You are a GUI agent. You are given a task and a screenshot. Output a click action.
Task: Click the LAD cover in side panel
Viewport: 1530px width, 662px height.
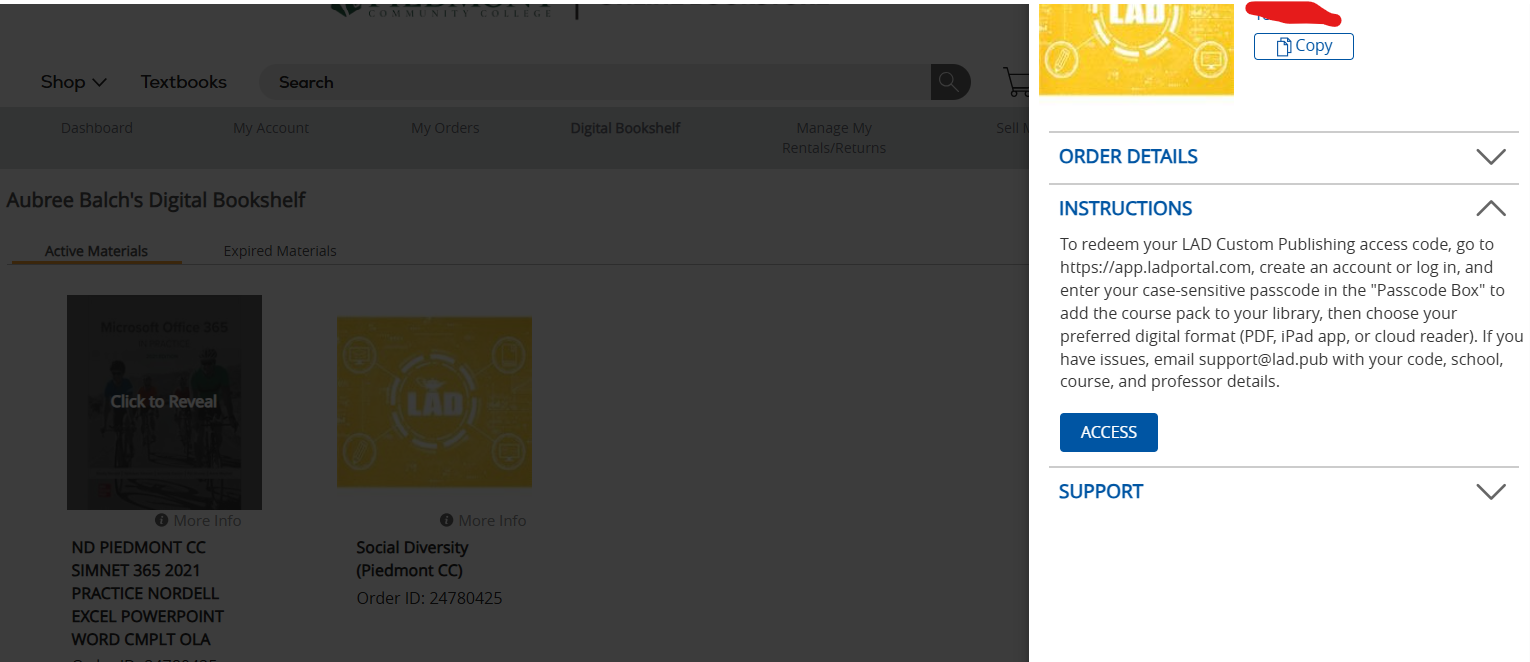point(1136,48)
